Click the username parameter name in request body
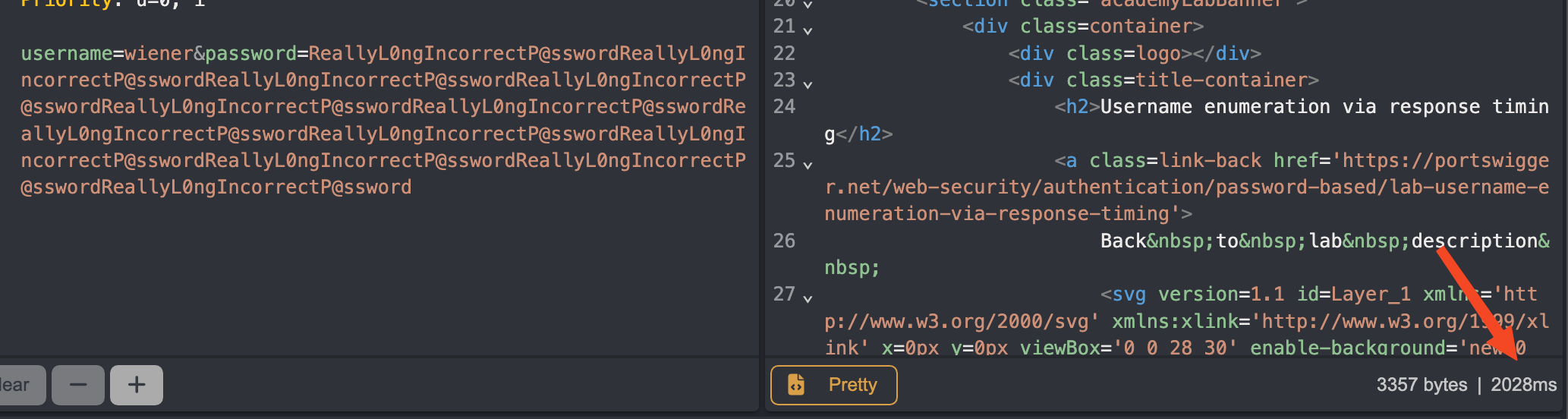 67,53
